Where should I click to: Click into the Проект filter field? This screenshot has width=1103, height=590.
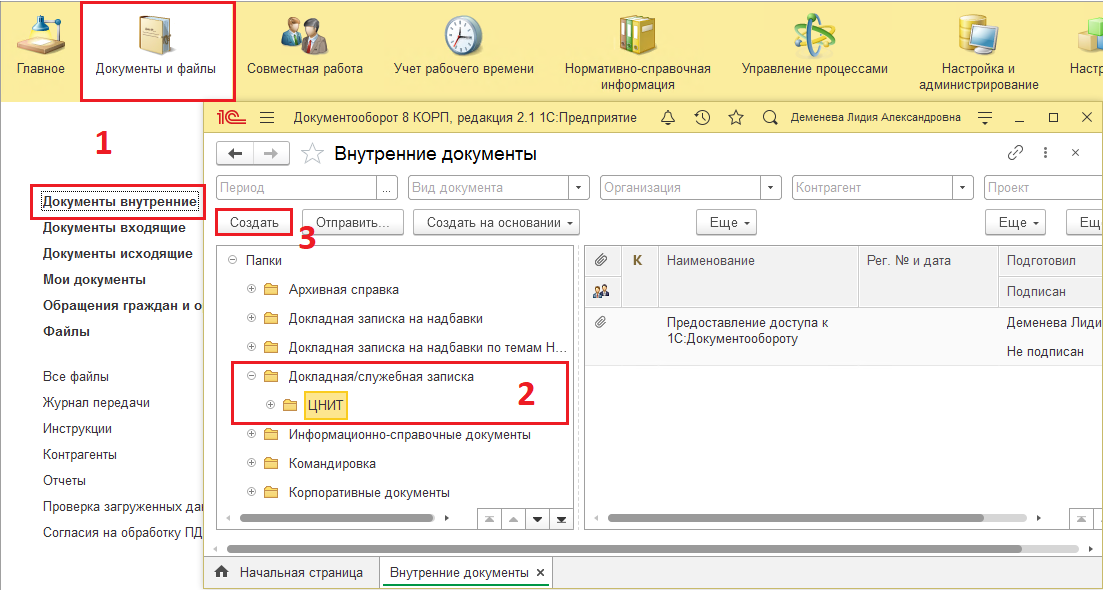pos(1043,188)
